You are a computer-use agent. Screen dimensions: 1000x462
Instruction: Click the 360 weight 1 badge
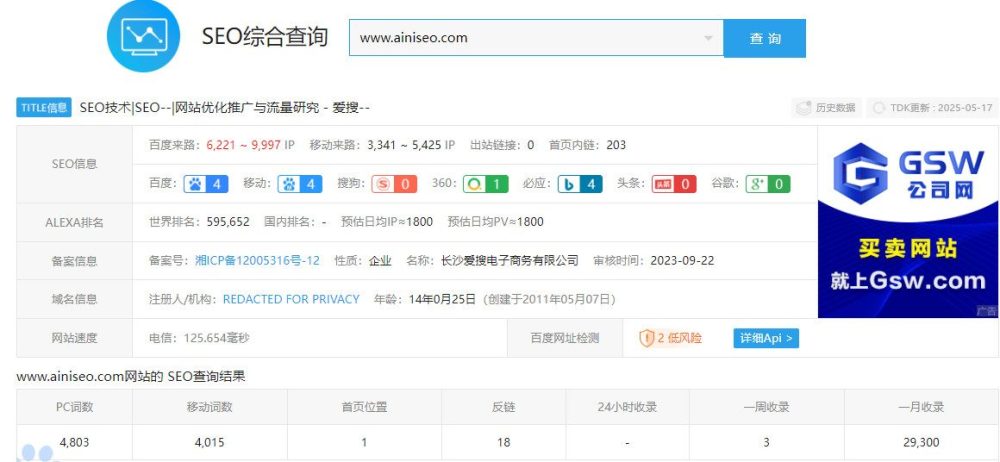485,184
